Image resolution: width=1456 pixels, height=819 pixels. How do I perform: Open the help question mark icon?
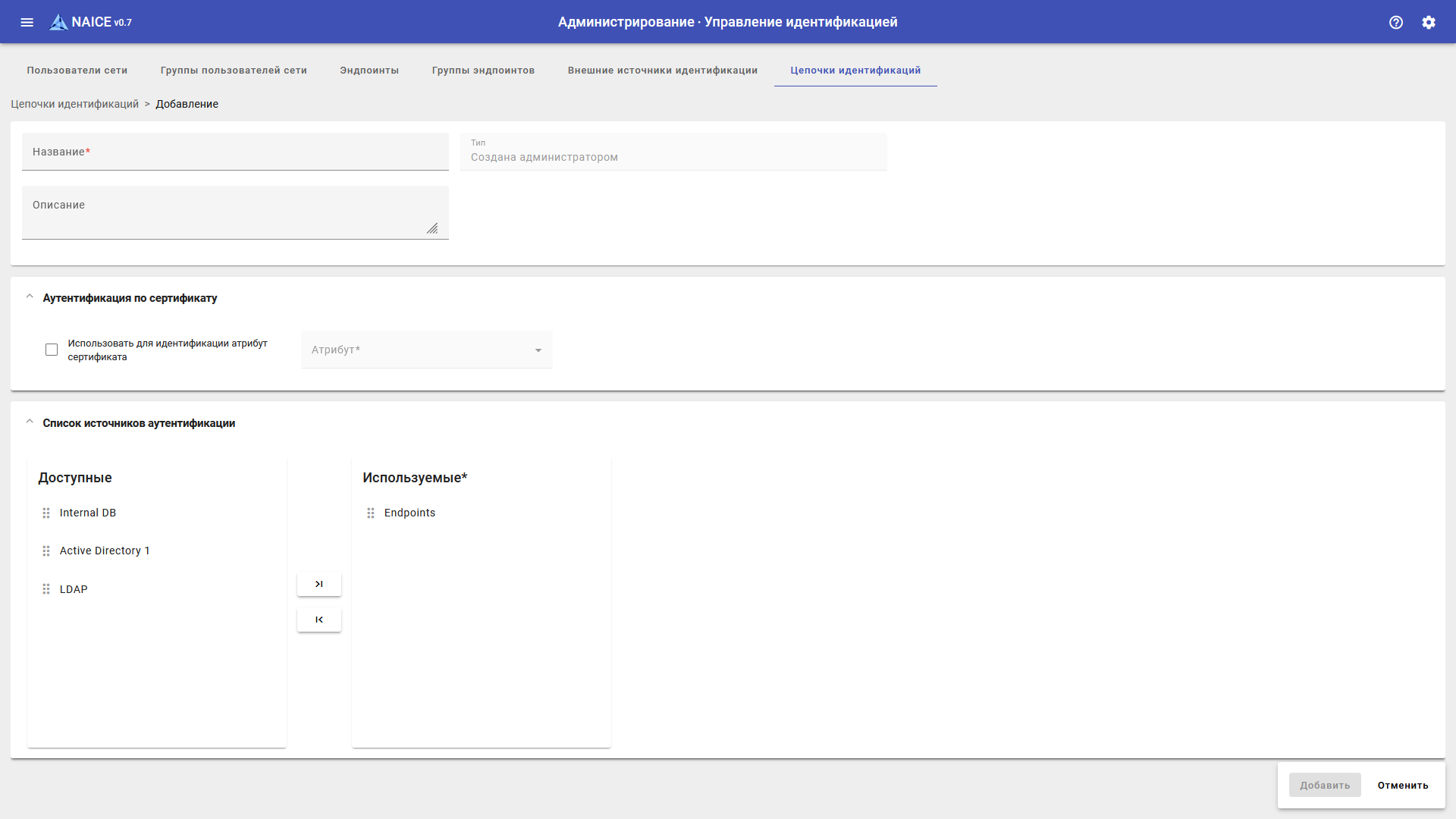[x=1396, y=22]
